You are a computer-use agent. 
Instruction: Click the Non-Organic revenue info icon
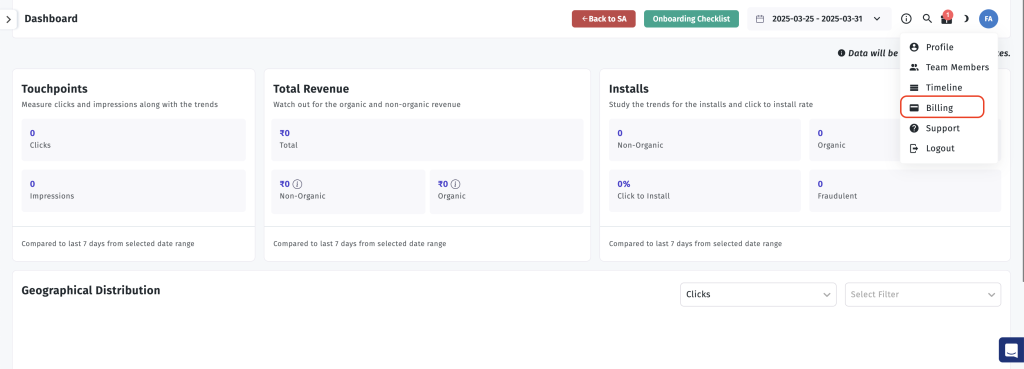pyautogui.click(x=297, y=184)
